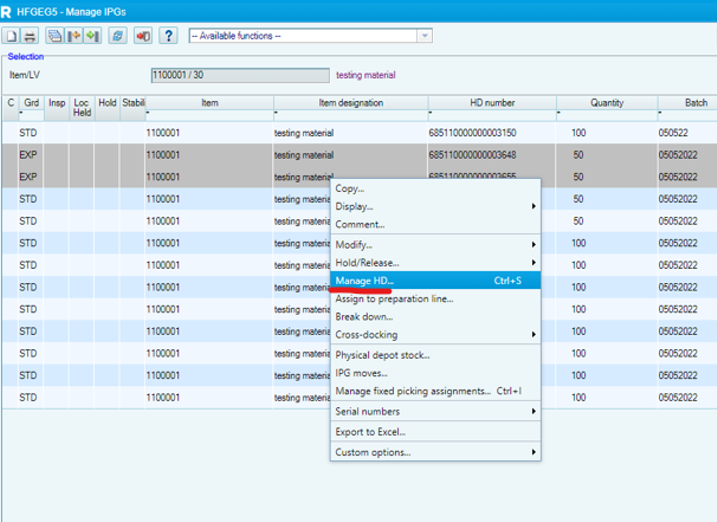Open help with the question mark icon

tap(169, 36)
